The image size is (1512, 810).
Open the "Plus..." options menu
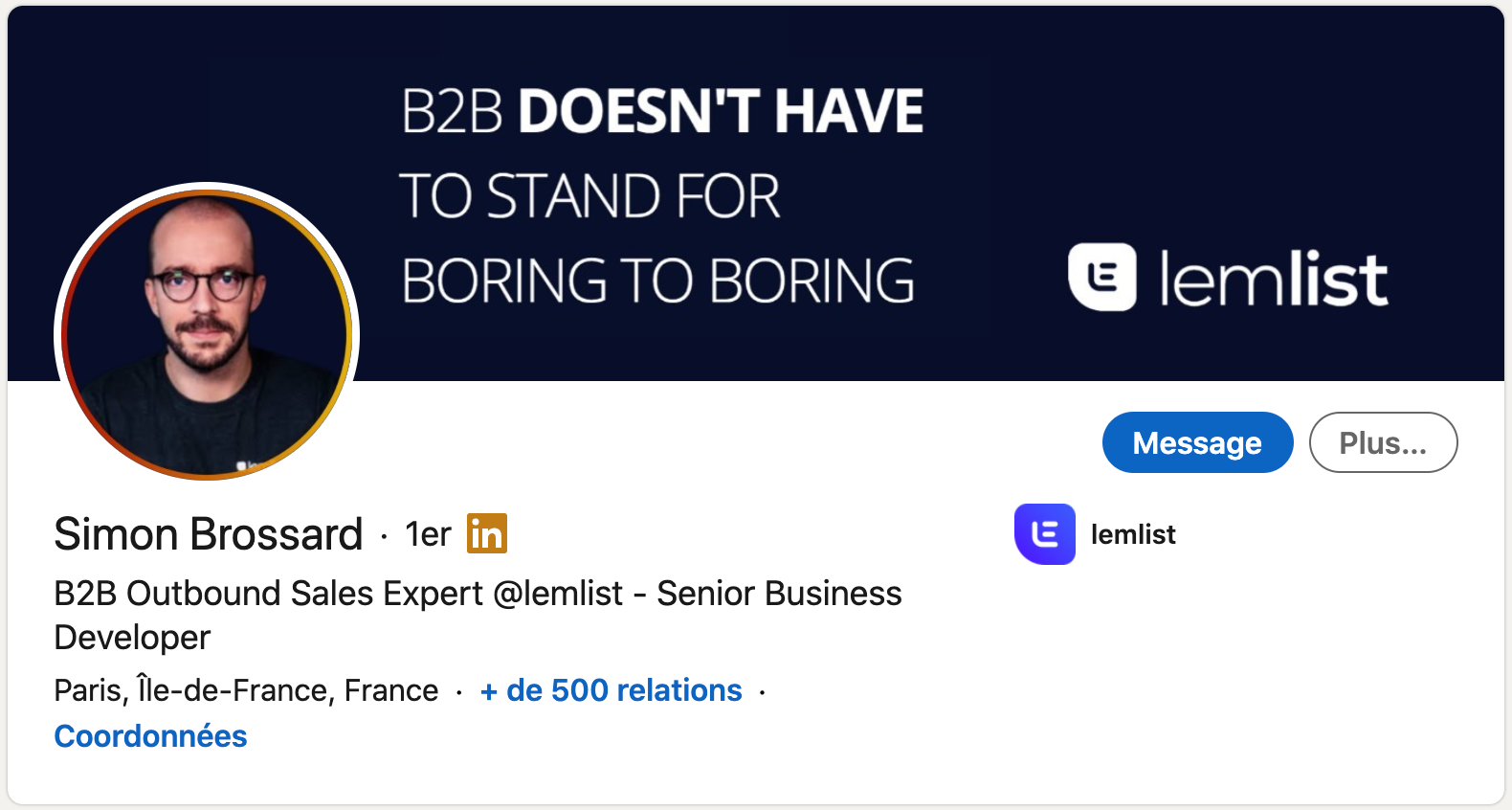pyautogui.click(x=1383, y=442)
